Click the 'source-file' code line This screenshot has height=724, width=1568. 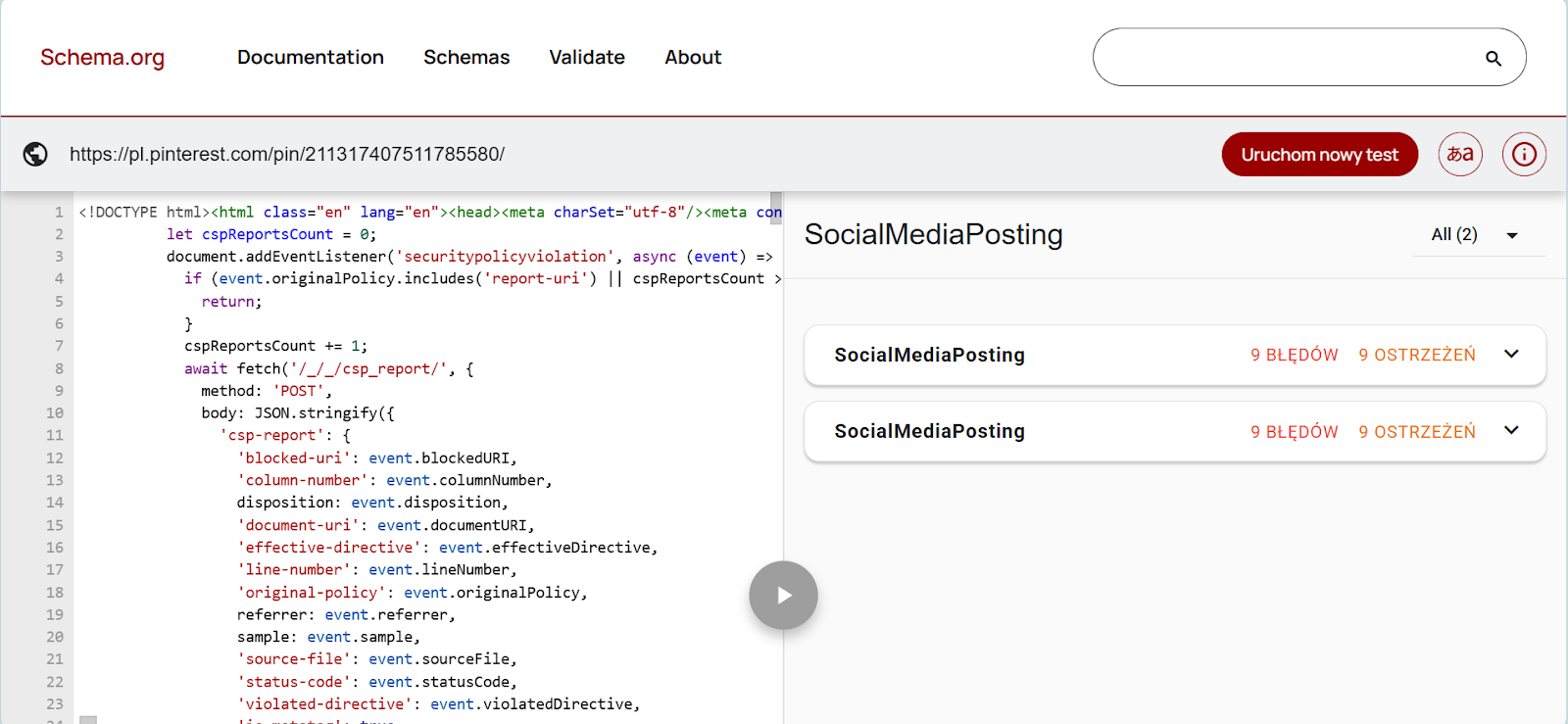(x=377, y=659)
